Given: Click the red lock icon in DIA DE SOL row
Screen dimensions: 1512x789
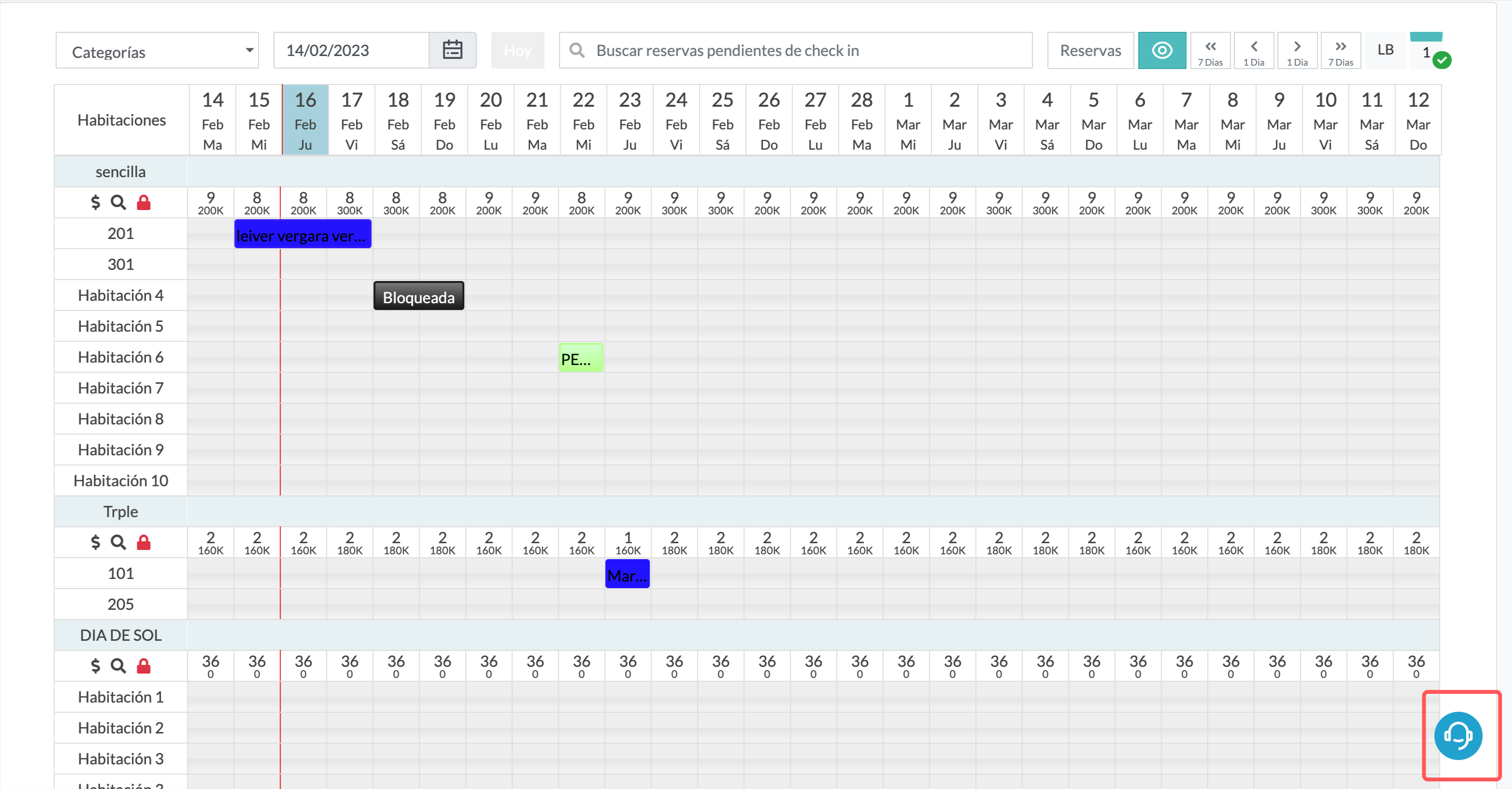Looking at the screenshot, I should 144,666.
